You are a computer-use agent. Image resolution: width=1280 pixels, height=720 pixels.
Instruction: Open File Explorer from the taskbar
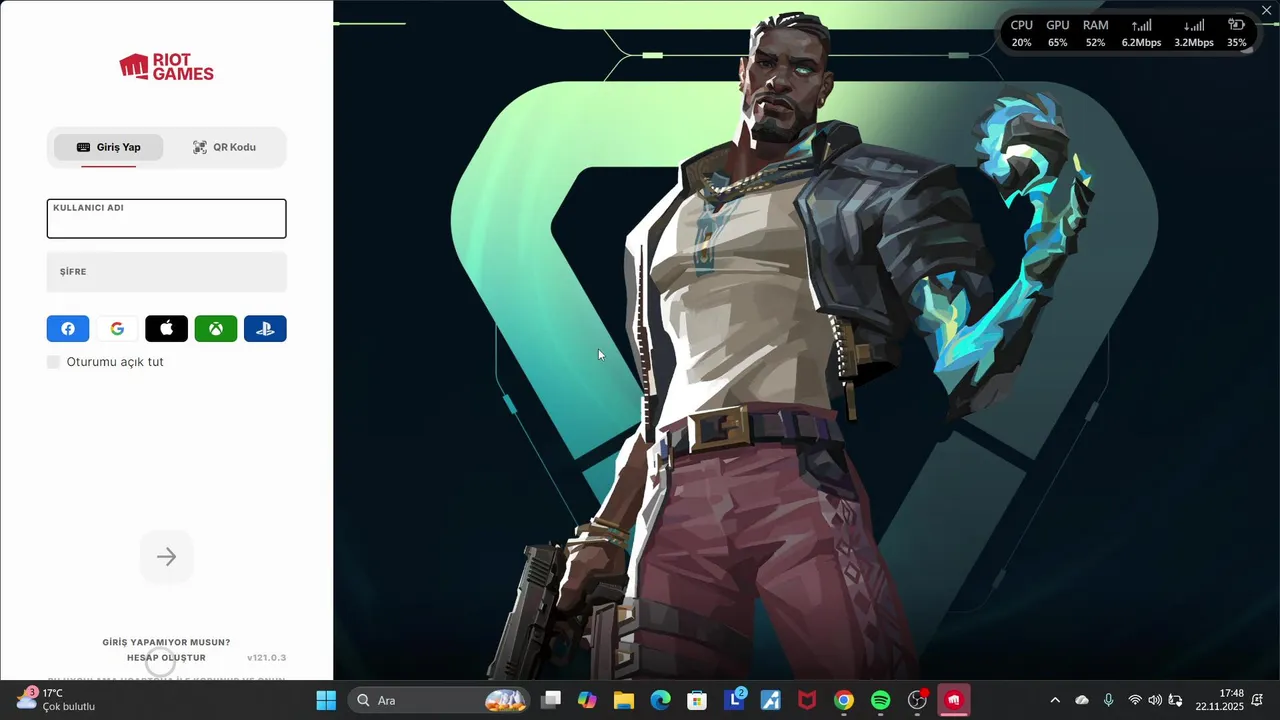[x=624, y=700]
